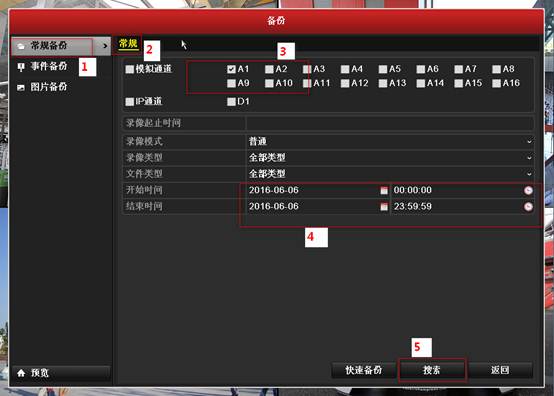Uncheck the A1 channel checkbox

[231, 69]
